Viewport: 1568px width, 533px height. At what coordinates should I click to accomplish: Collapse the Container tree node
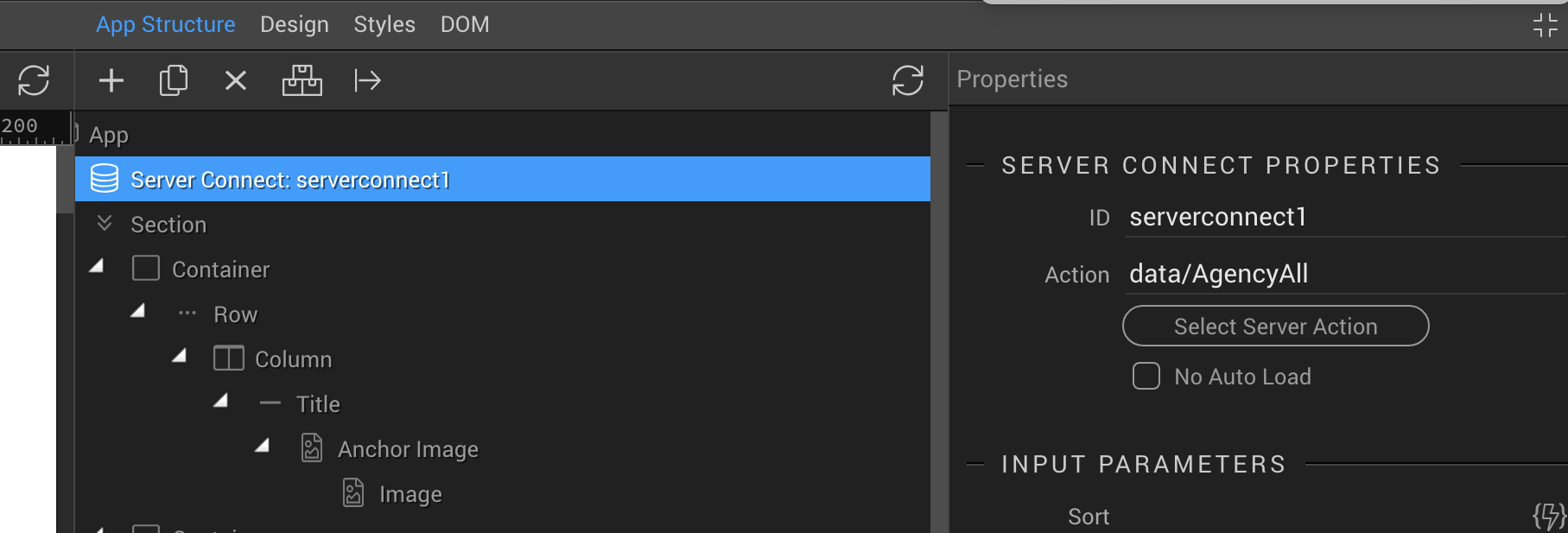[97, 266]
